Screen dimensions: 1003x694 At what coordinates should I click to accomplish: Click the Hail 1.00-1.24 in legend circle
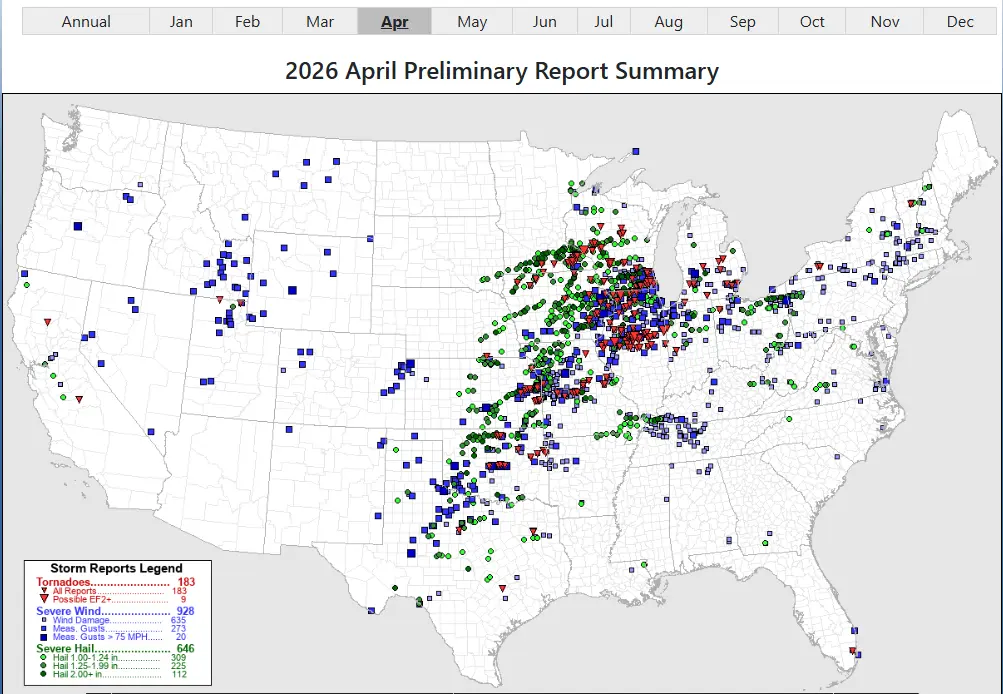(x=44, y=658)
